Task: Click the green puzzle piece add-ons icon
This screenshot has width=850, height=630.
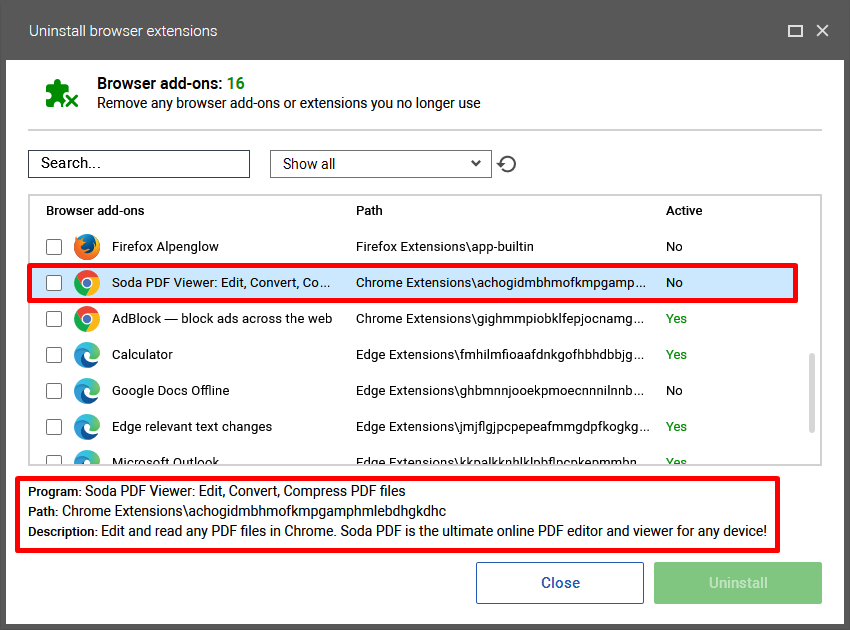Action: [61, 94]
